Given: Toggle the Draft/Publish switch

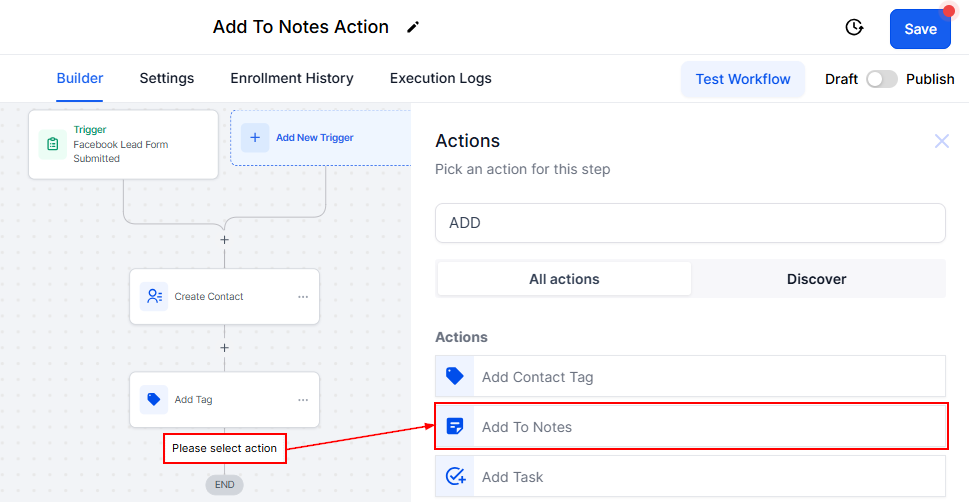Looking at the screenshot, I should 882,79.
